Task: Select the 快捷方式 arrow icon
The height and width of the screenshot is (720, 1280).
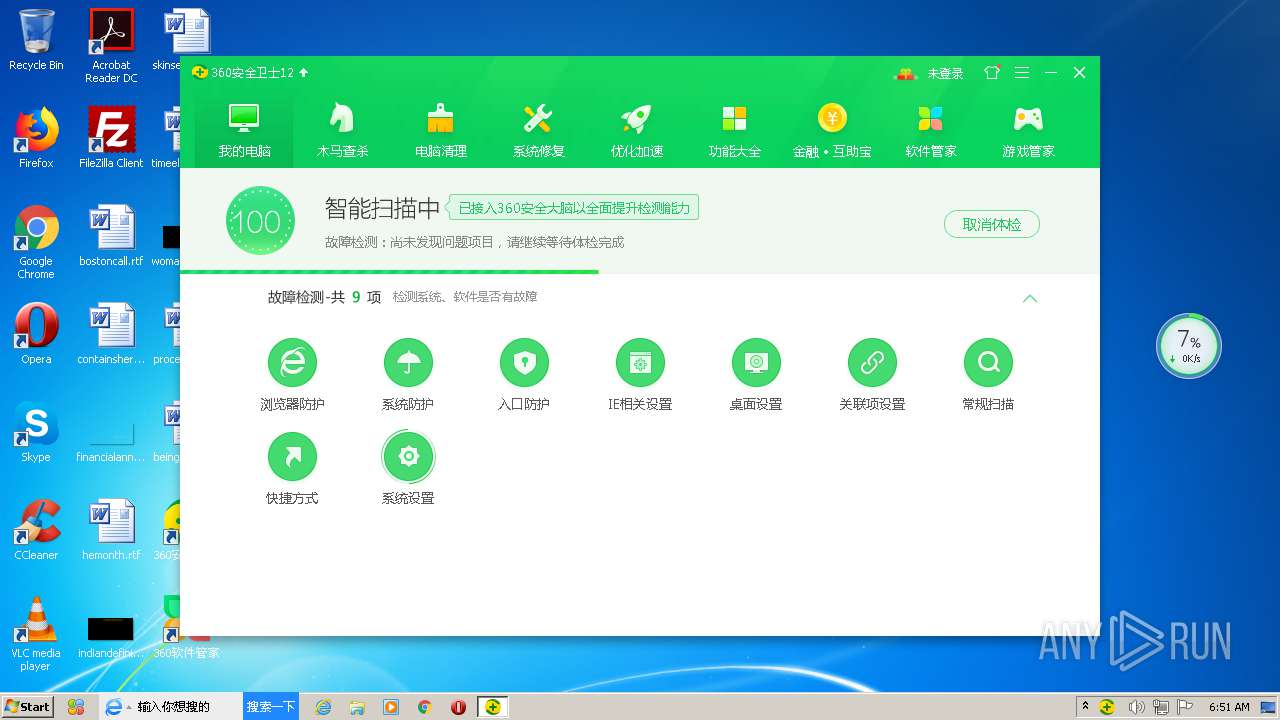Action: [x=292, y=456]
